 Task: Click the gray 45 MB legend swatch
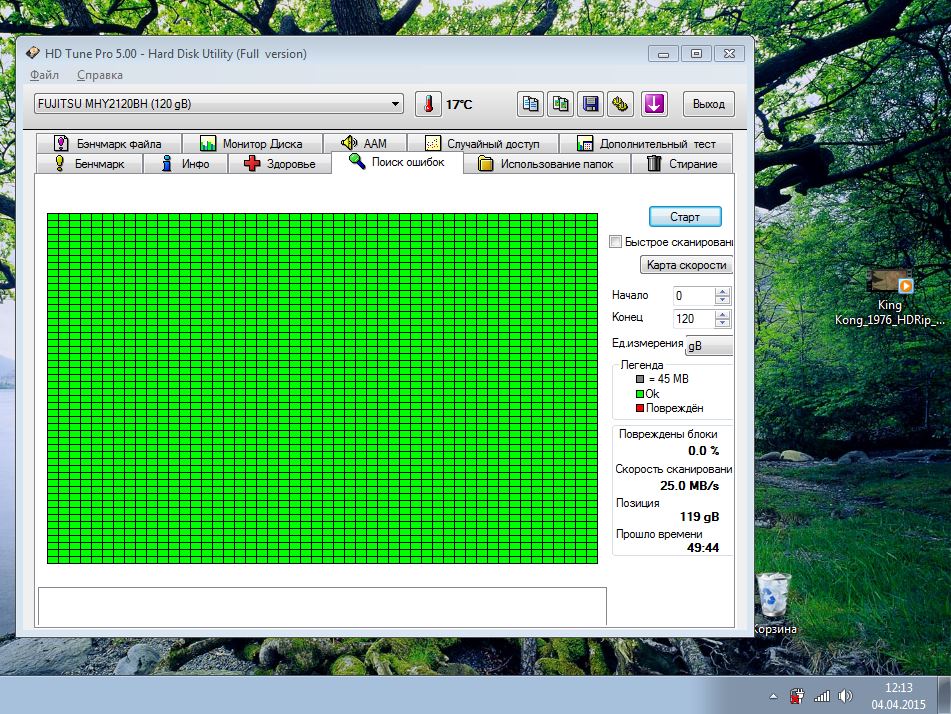coord(639,379)
